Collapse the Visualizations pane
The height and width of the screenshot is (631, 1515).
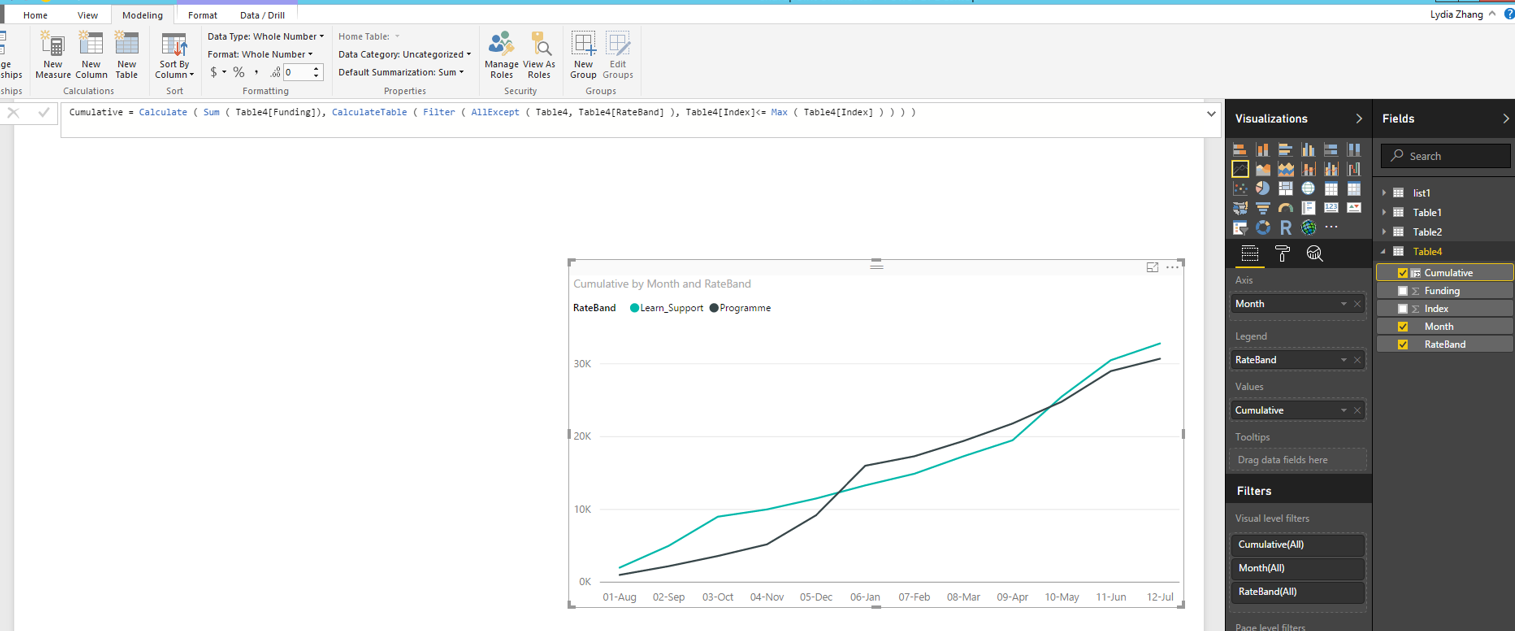tap(1358, 119)
